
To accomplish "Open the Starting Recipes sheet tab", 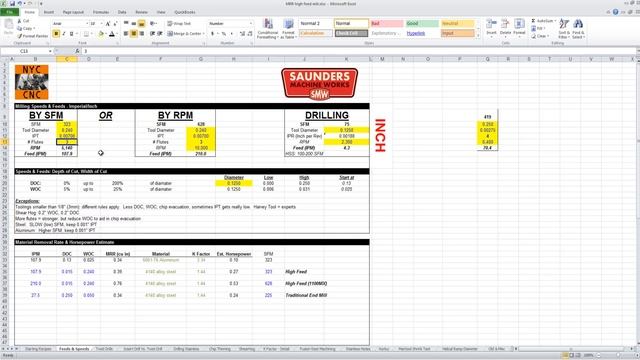I will [x=38, y=349].
